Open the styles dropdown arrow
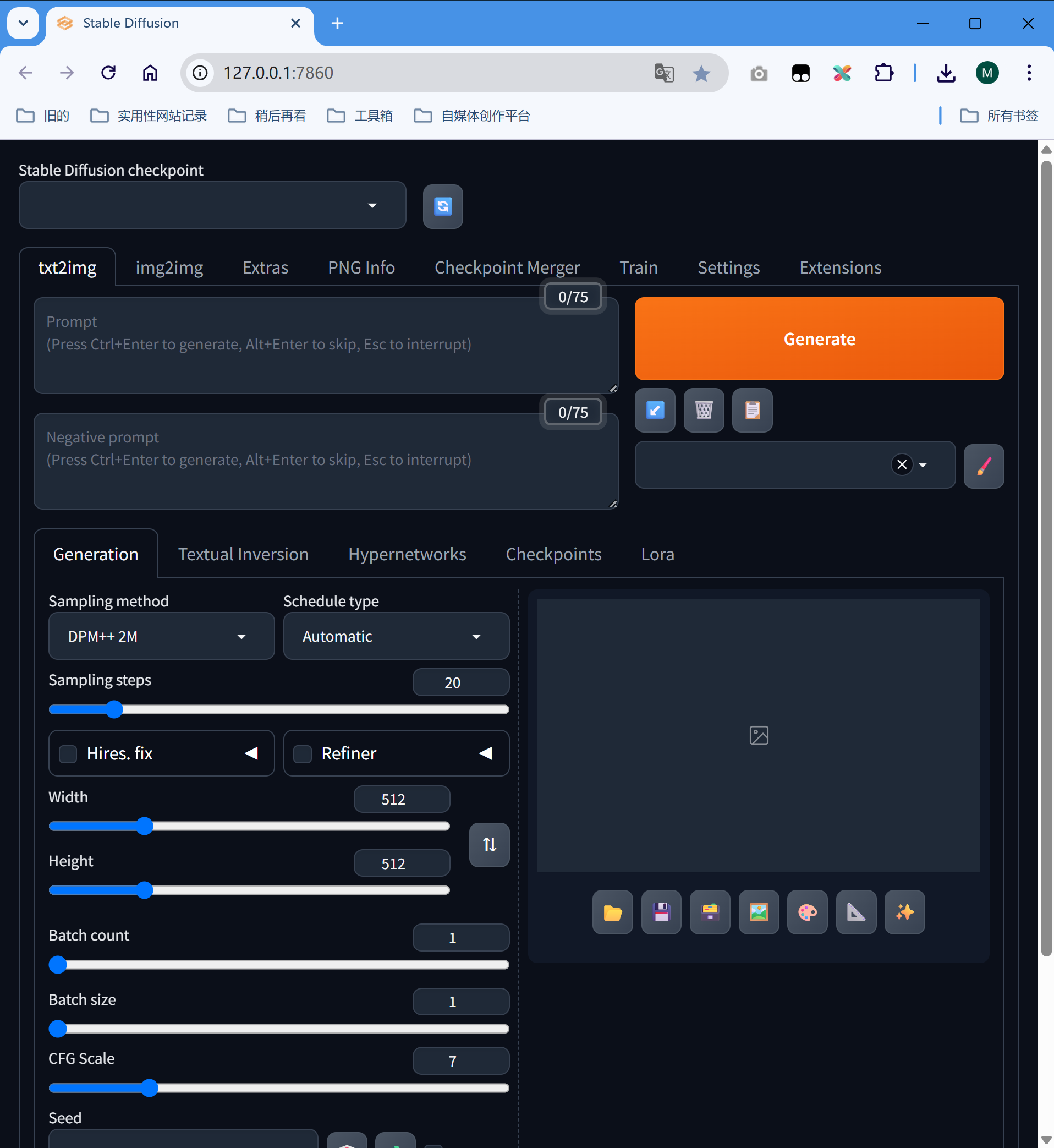The width and height of the screenshot is (1054, 1148). click(x=923, y=465)
